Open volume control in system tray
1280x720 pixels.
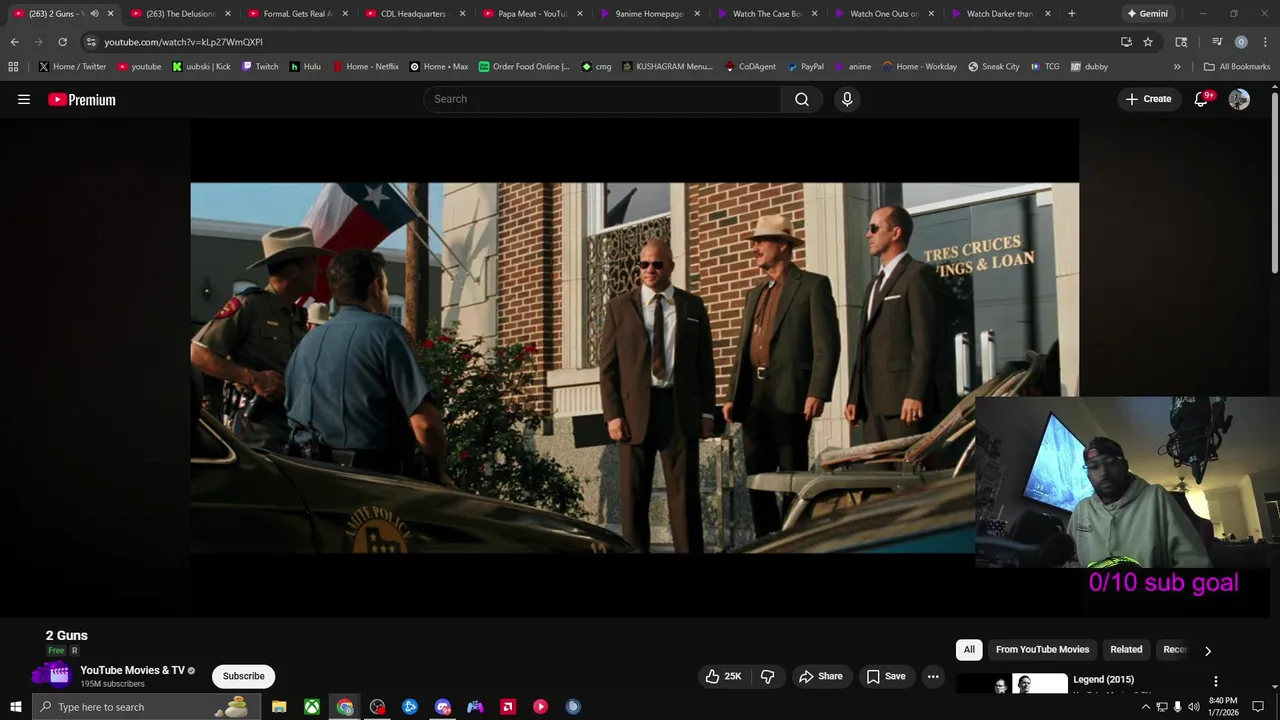[1193, 707]
